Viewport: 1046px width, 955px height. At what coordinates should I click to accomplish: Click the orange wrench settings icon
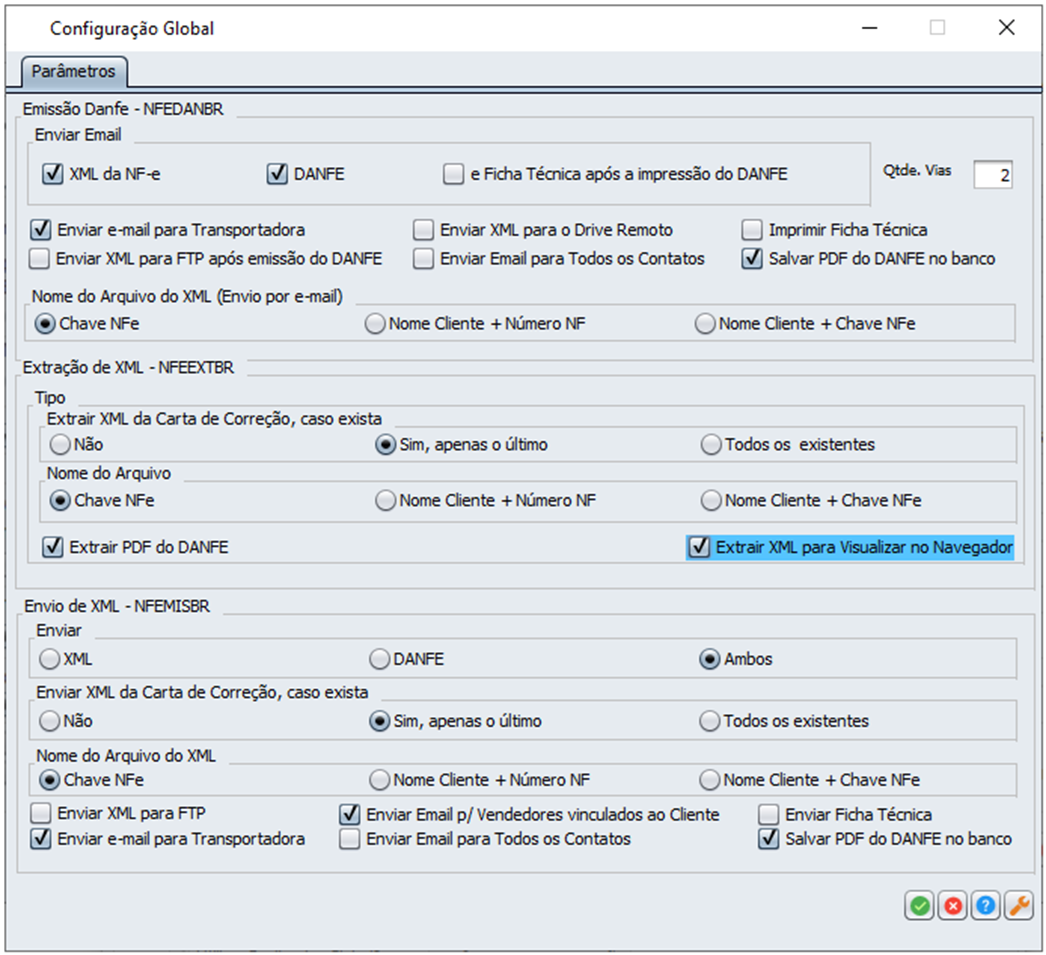[x=1018, y=906]
